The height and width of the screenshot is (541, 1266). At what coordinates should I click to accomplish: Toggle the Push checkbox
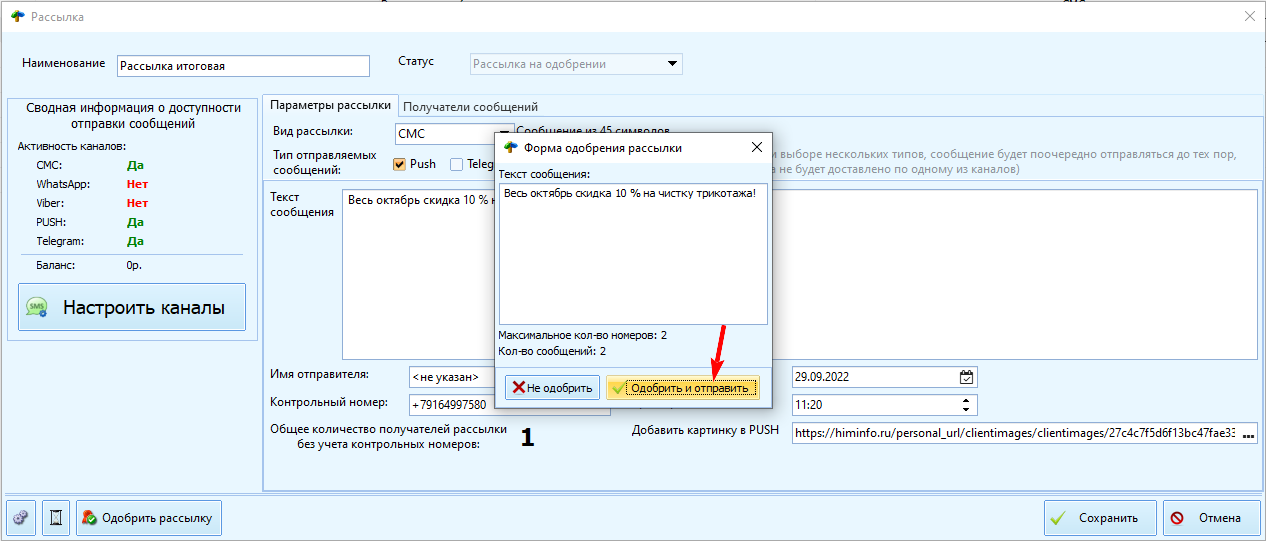[x=400, y=164]
